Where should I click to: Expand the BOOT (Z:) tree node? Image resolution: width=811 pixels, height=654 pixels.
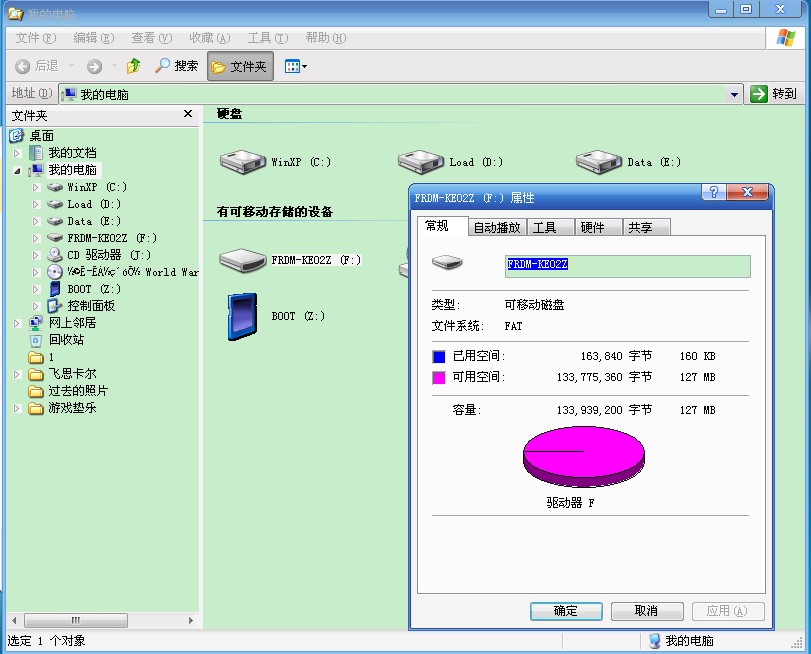pos(36,289)
